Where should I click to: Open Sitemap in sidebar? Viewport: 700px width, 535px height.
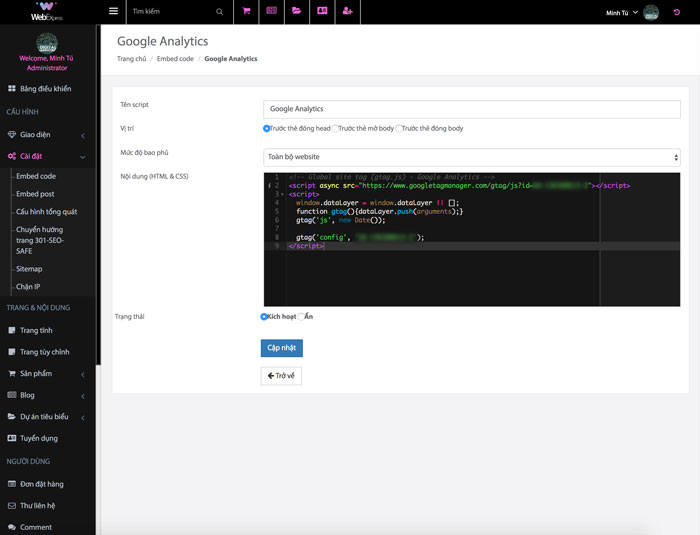[x=29, y=269]
